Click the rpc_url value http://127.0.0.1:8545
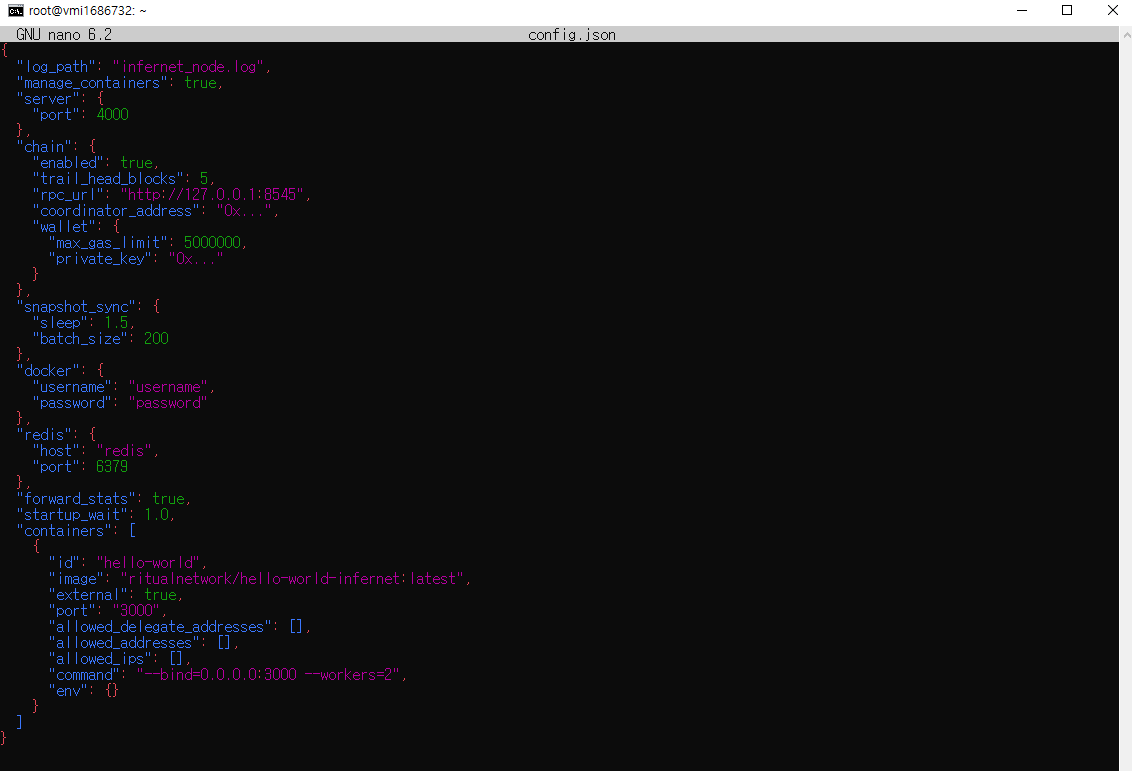 coord(212,194)
